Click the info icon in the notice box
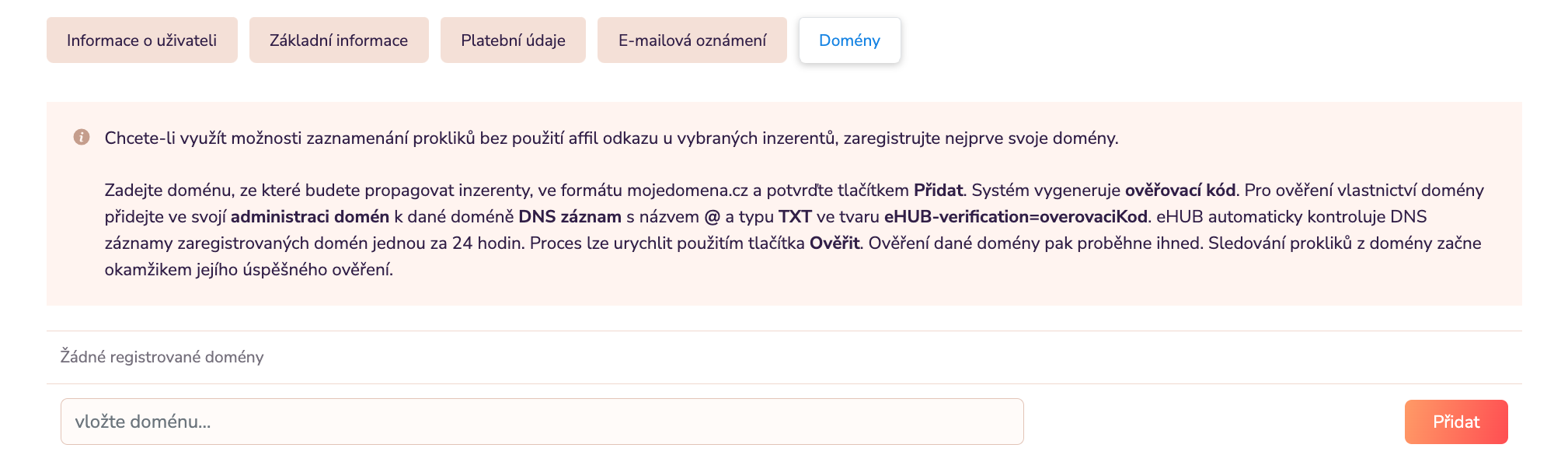 click(x=82, y=138)
